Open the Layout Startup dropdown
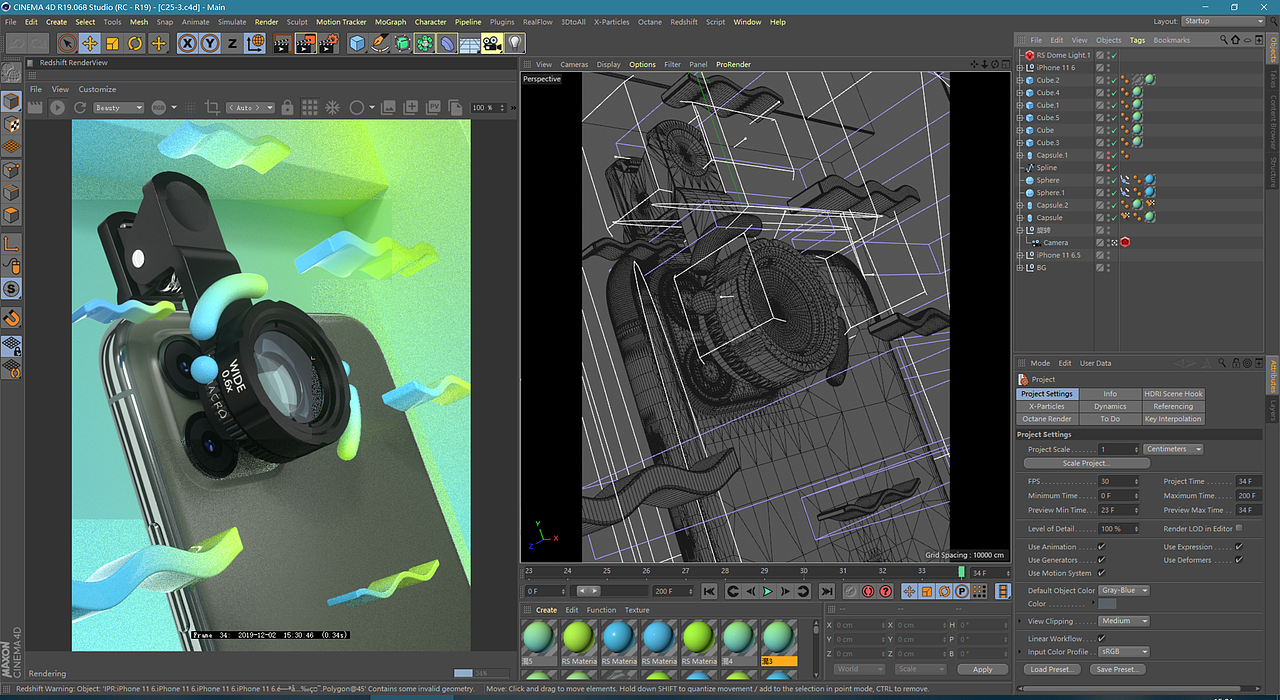 click(x=1224, y=21)
